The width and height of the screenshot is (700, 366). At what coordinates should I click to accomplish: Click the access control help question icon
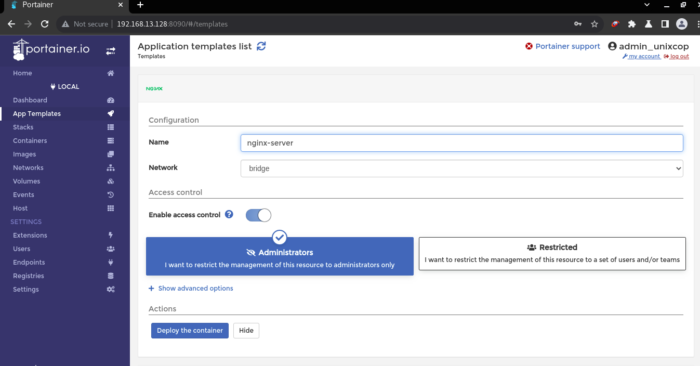pos(229,214)
